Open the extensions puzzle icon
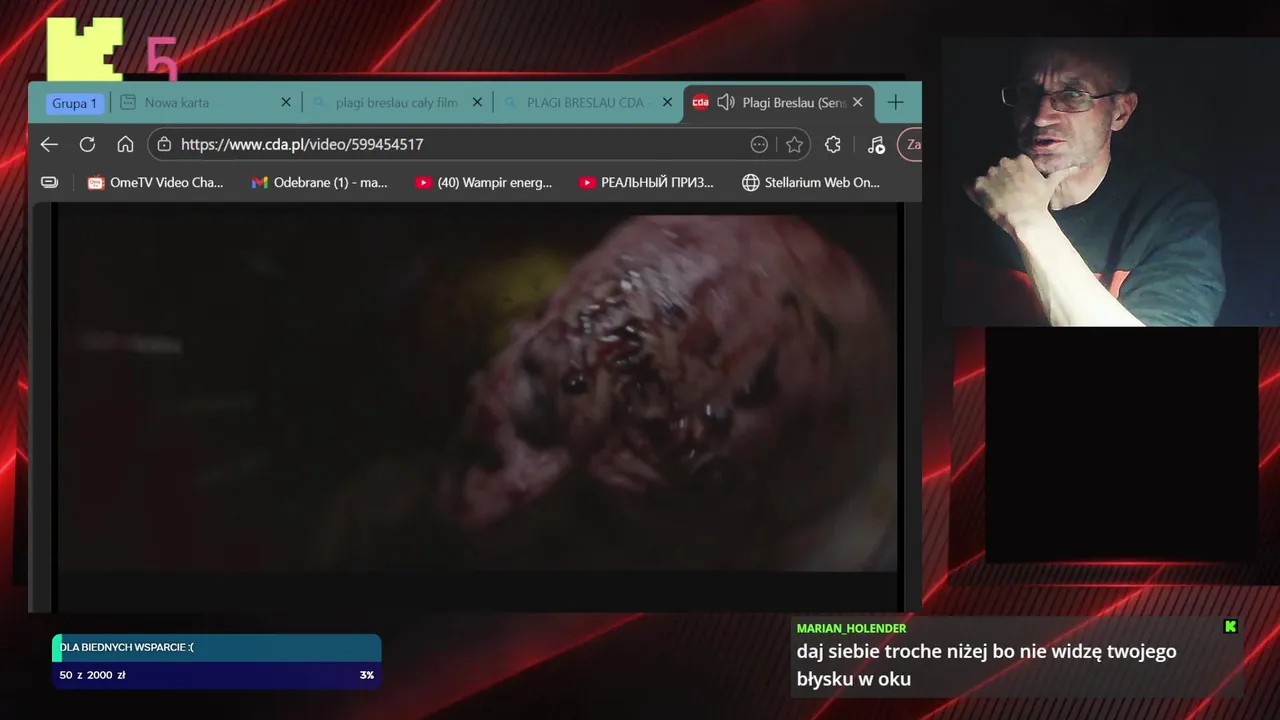This screenshot has width=1280, height=720. pyautogui.click(x=832, y=144)
